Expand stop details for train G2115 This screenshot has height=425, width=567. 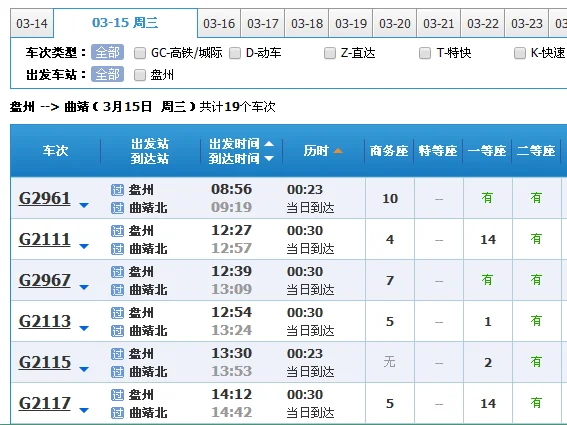(84, 369)
